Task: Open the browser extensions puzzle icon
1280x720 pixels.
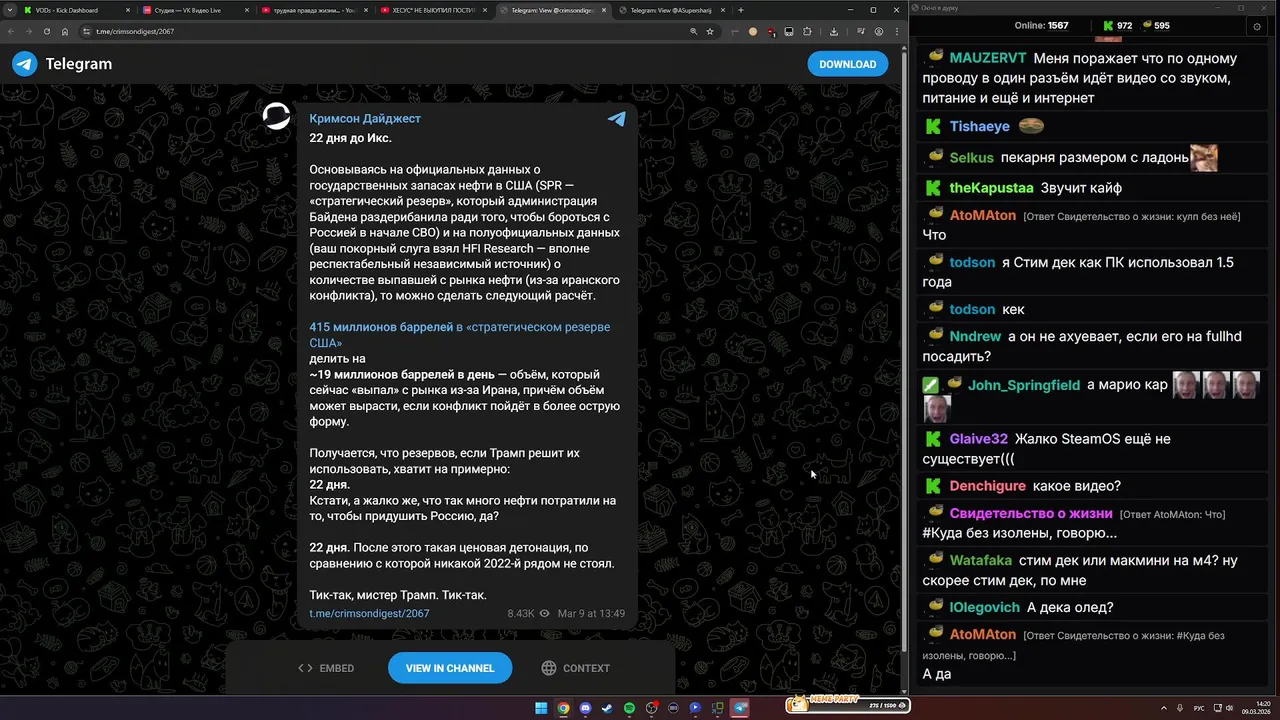Action: pyautogui.click(x=807, y=31)
